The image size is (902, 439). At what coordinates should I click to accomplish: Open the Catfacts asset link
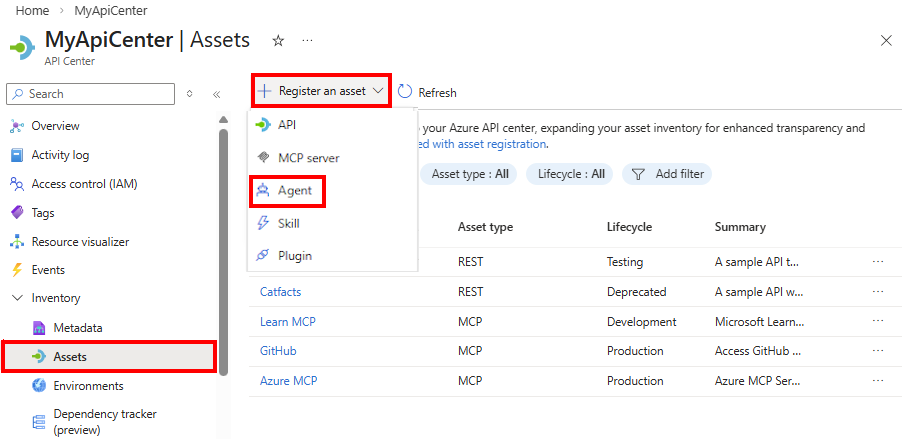pyautogui.click(x=280, y=292)
